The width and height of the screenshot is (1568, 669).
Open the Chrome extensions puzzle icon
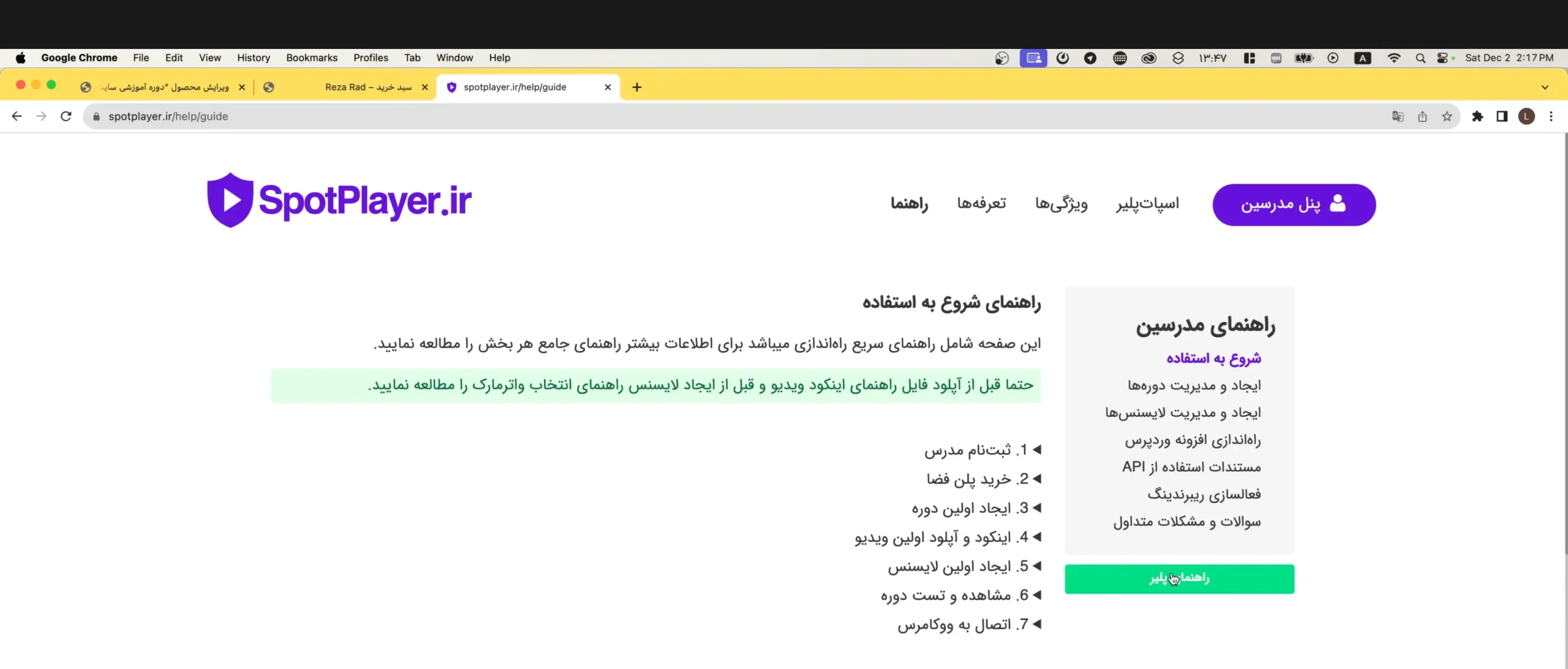[x=1479, y=116]
